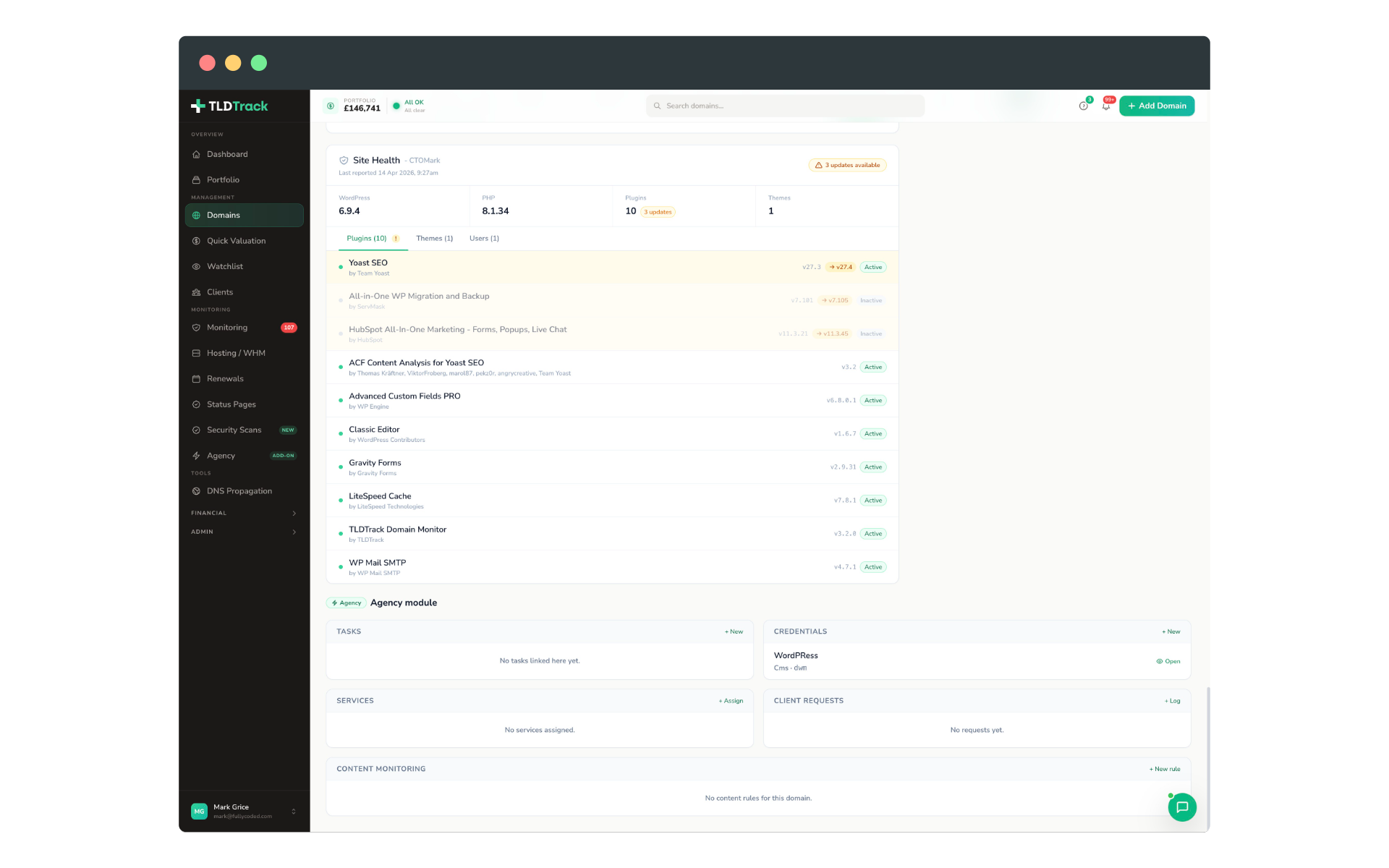Viewport: 1389px width, 868px height.
Task: Click the Active badge for Gravity Forms
Action: coord(873,467)
